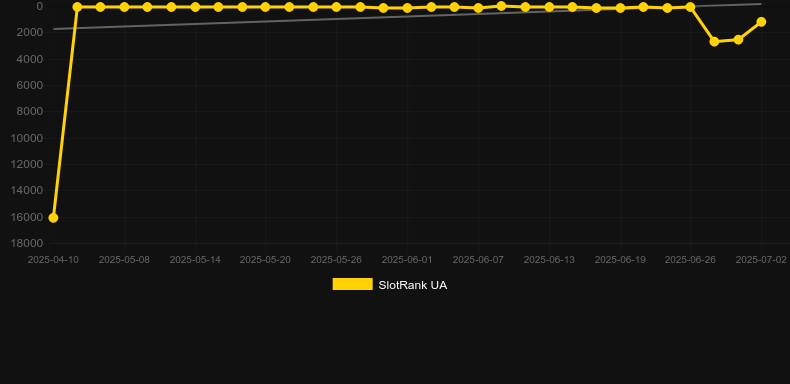The height and width of the screenshot is (384, 790).
Task: Select the data point above 2025-05-20
Action: click(265, 7)
